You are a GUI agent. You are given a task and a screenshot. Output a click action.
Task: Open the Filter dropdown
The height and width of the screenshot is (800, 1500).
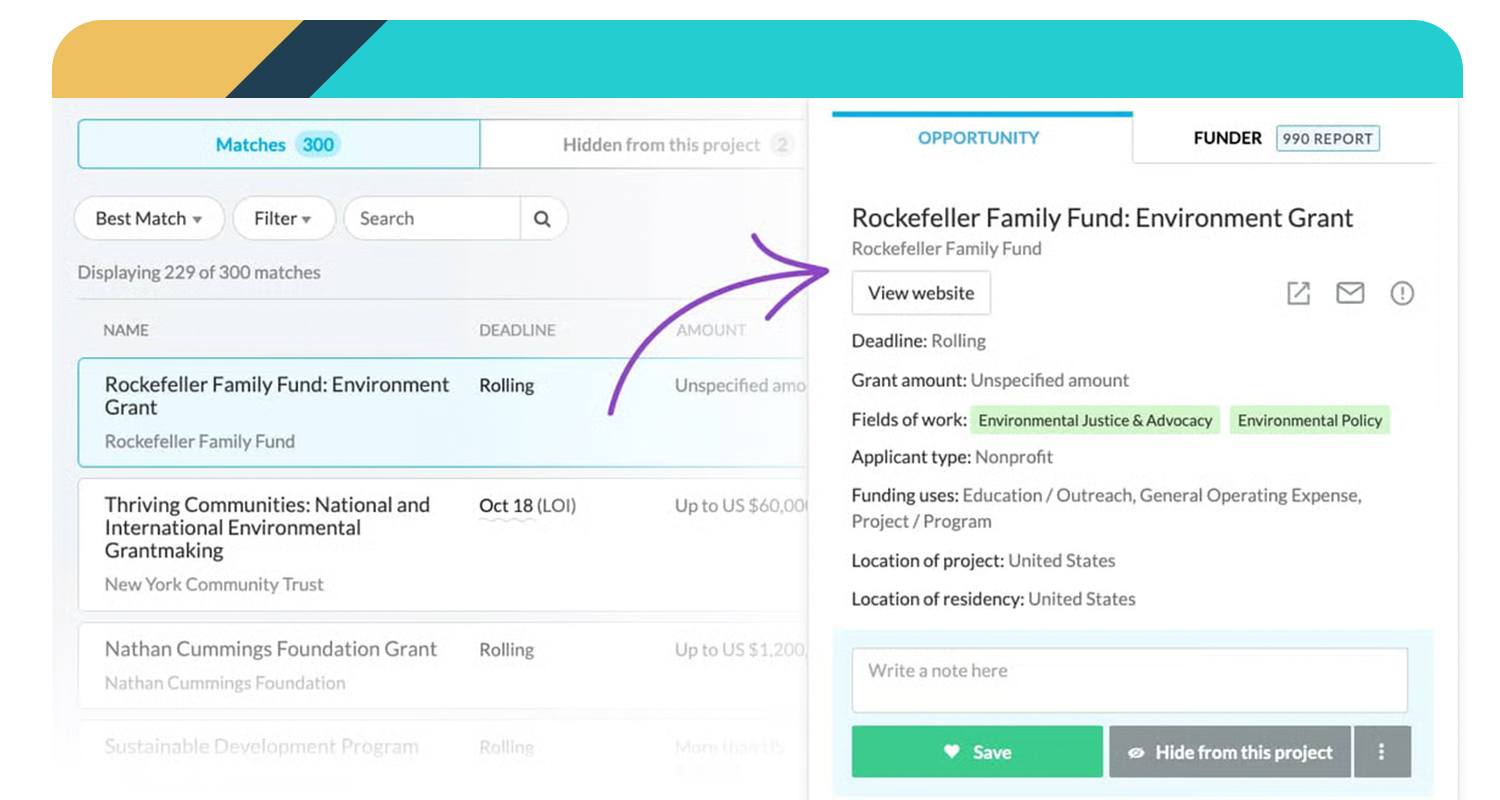[283, 219]
